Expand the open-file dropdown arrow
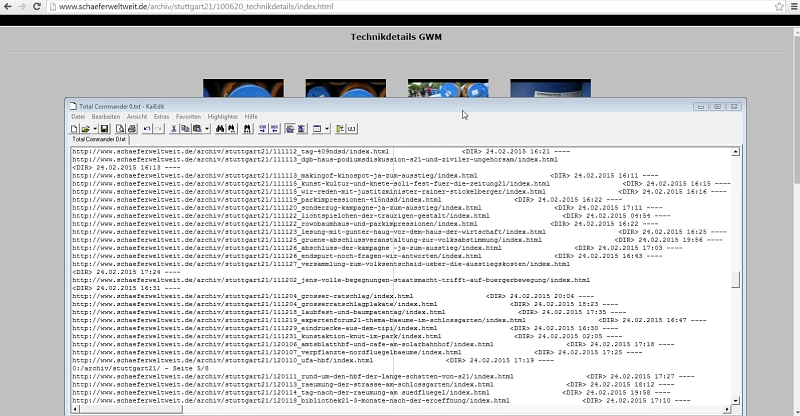The width and height of the screenshot is (800, 416). 93,129
